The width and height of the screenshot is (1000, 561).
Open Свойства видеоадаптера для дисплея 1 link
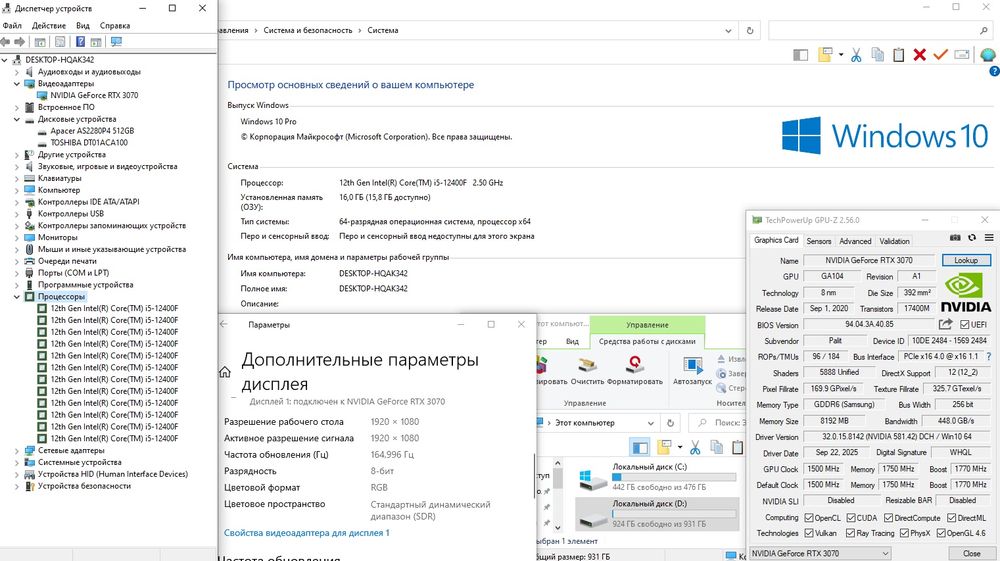coord(307,532)
